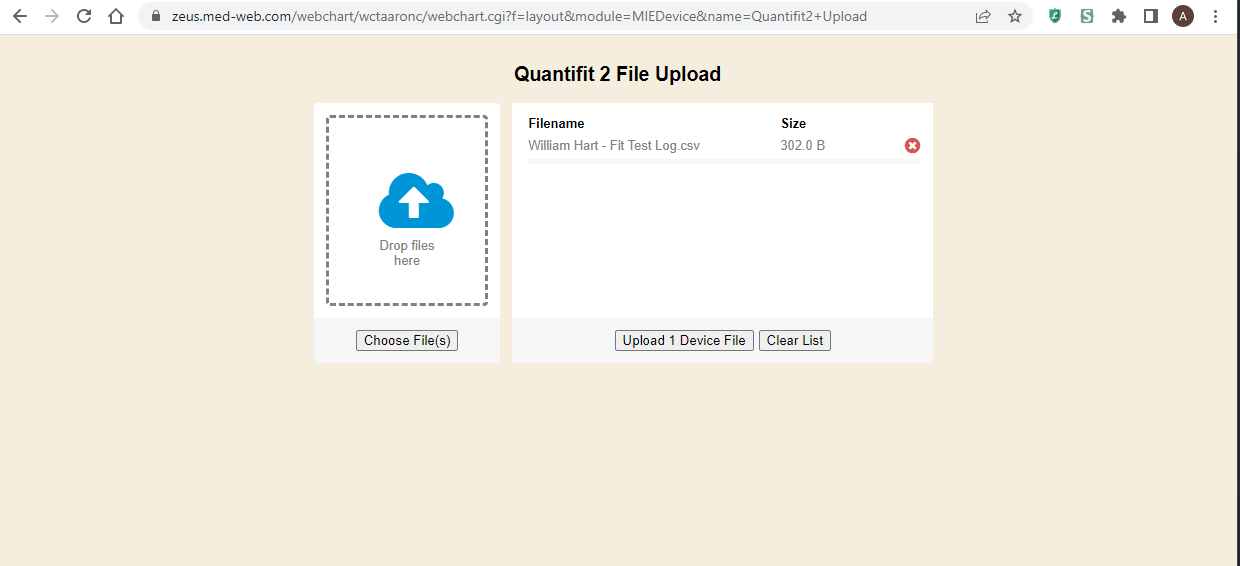Go back using the browser back arrow

[x=20, y=16]
